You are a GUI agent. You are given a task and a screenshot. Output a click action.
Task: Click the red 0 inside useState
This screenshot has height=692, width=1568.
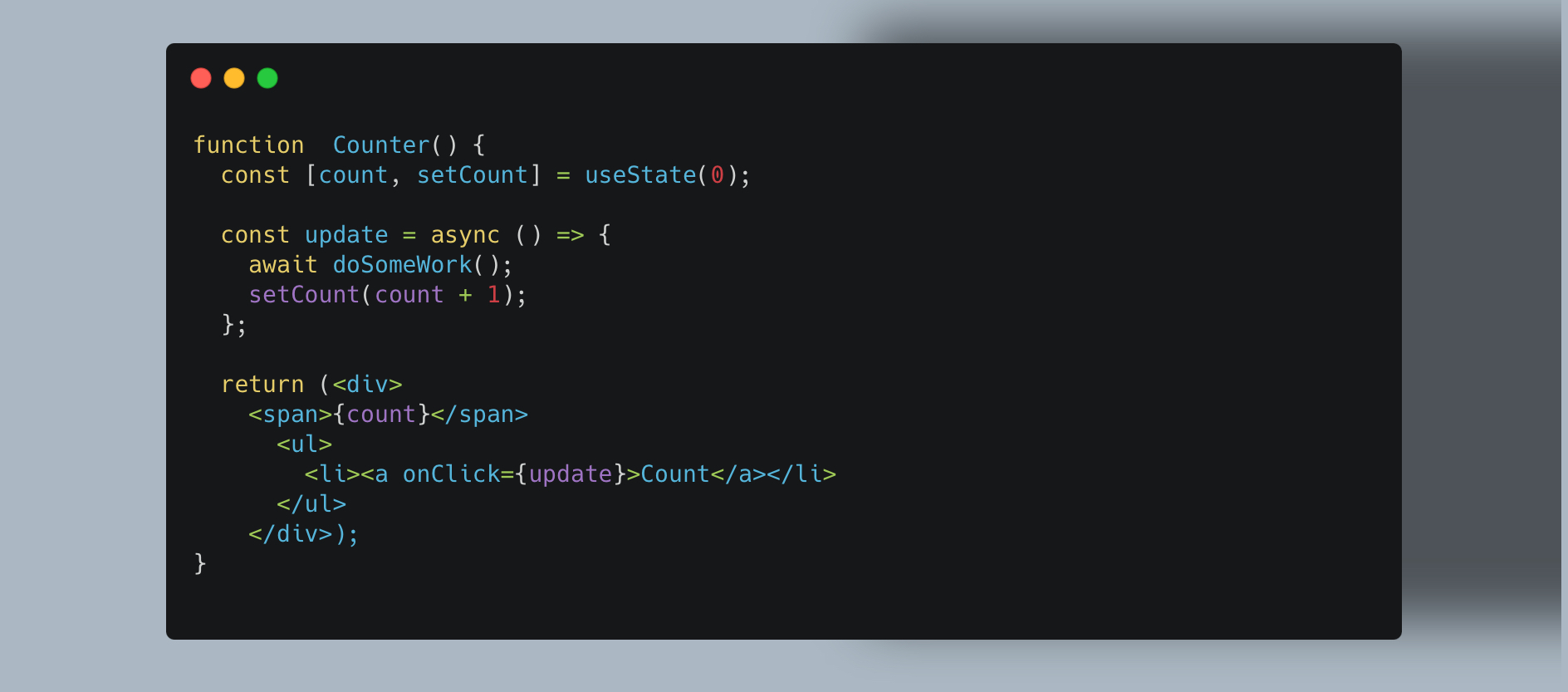718,175
